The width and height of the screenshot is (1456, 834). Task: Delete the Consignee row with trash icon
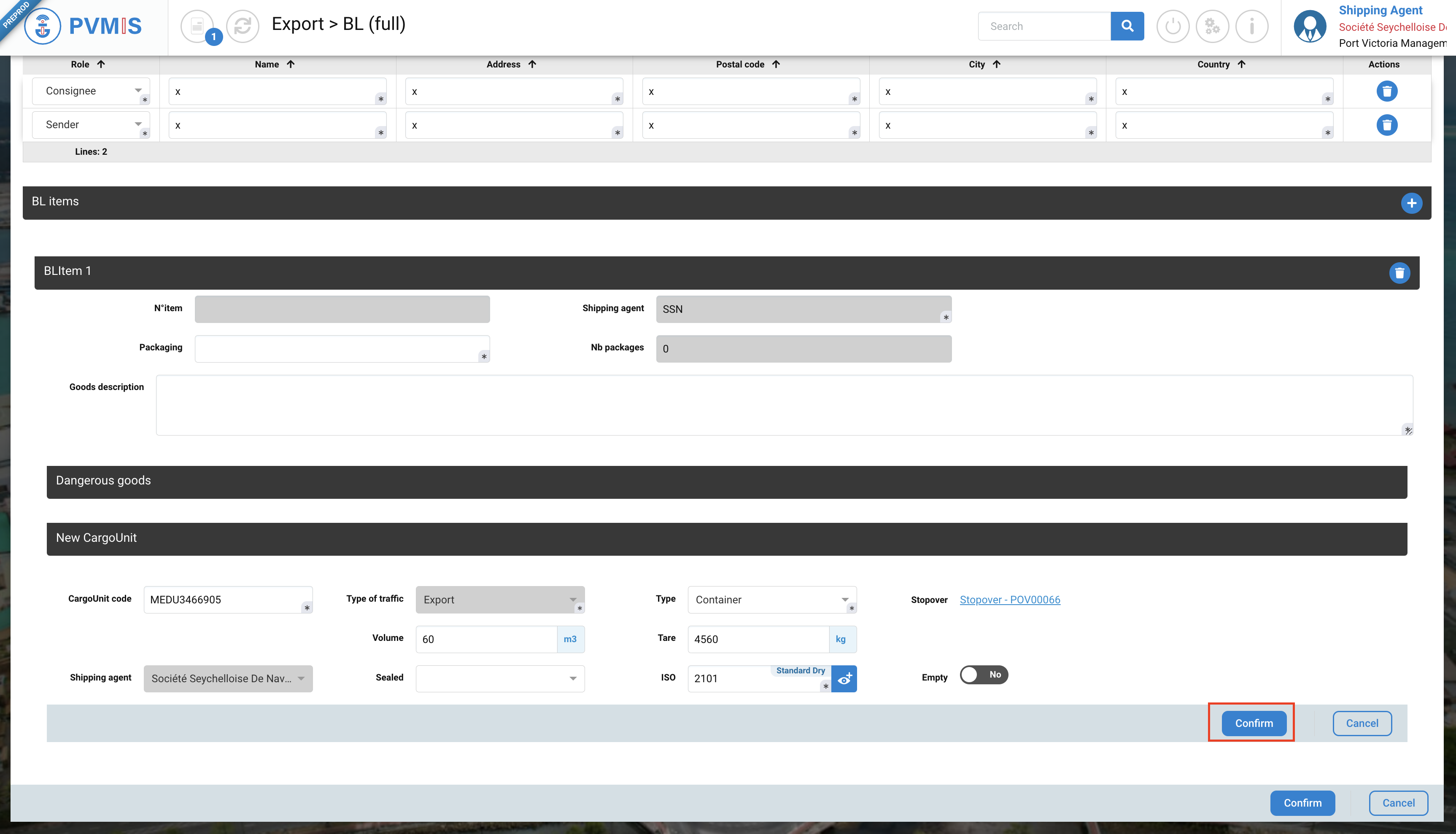point(1387,91)
